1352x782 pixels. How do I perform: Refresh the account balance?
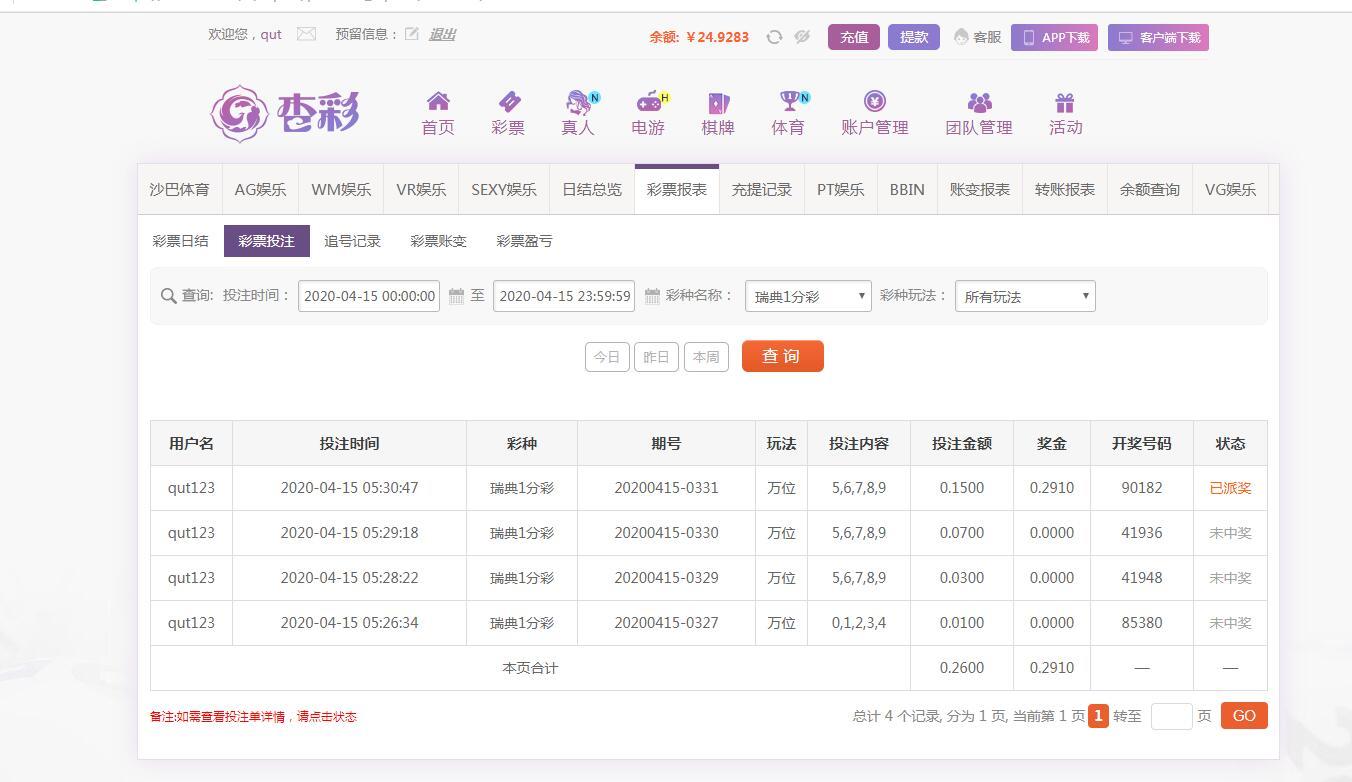click(x=774, y=37)
